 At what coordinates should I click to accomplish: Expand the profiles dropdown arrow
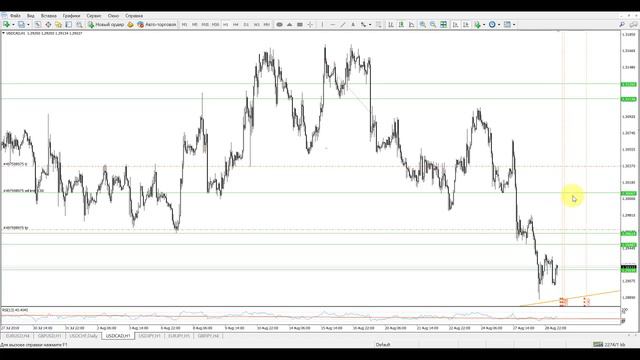28,24
